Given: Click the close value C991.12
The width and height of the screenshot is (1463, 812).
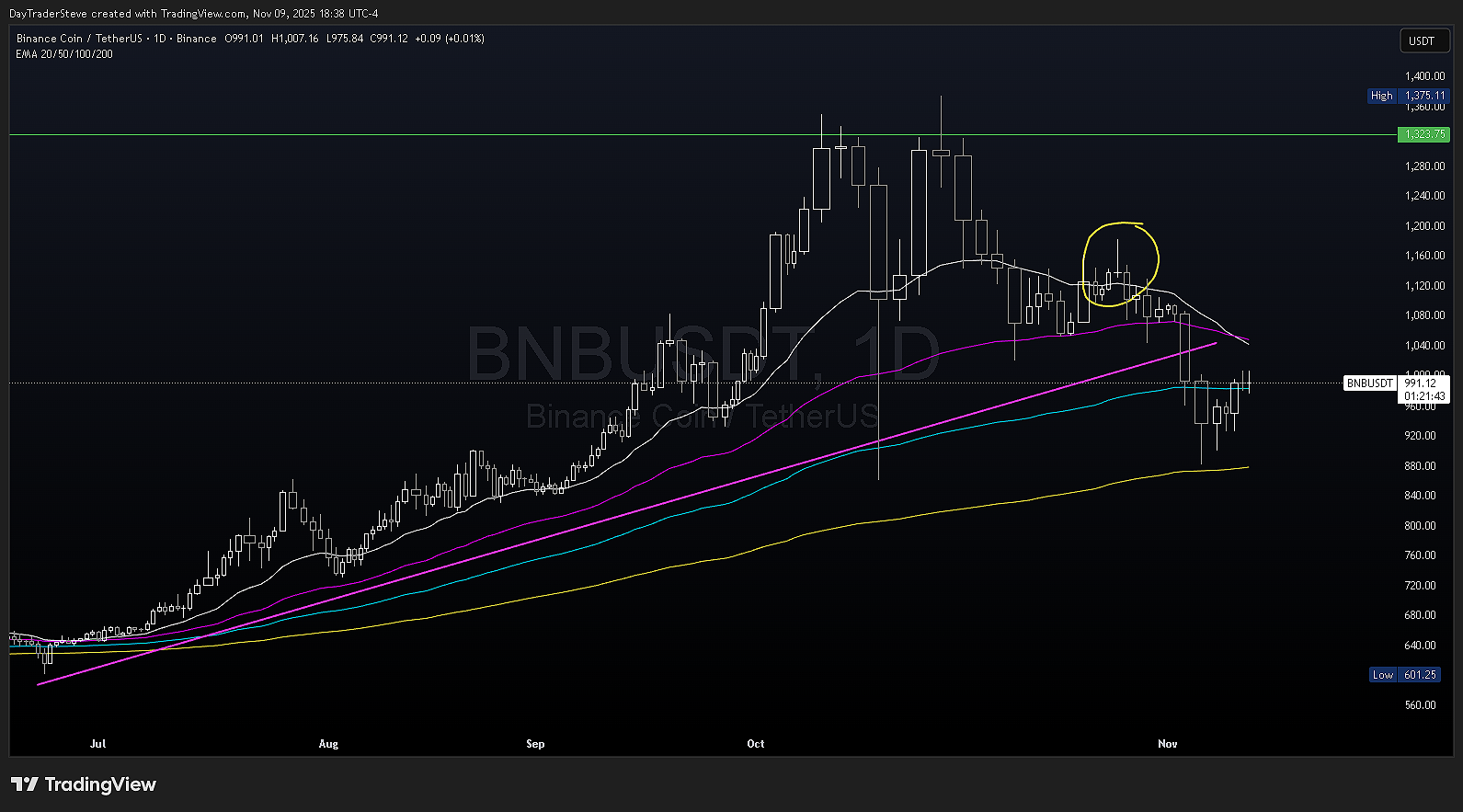Looking at the screenshot, I should tap(389, 39).
